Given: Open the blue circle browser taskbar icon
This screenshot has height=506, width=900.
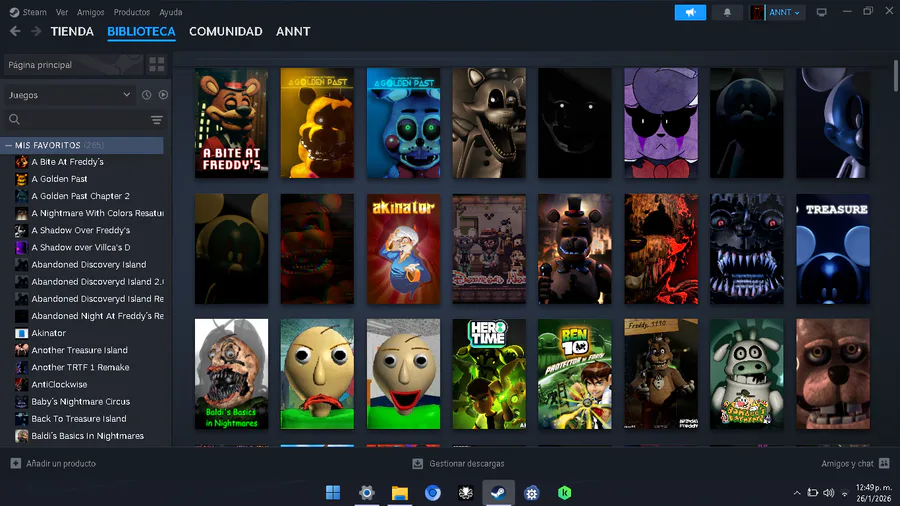Looking at the screenshot, I should [x=433, y=493].
